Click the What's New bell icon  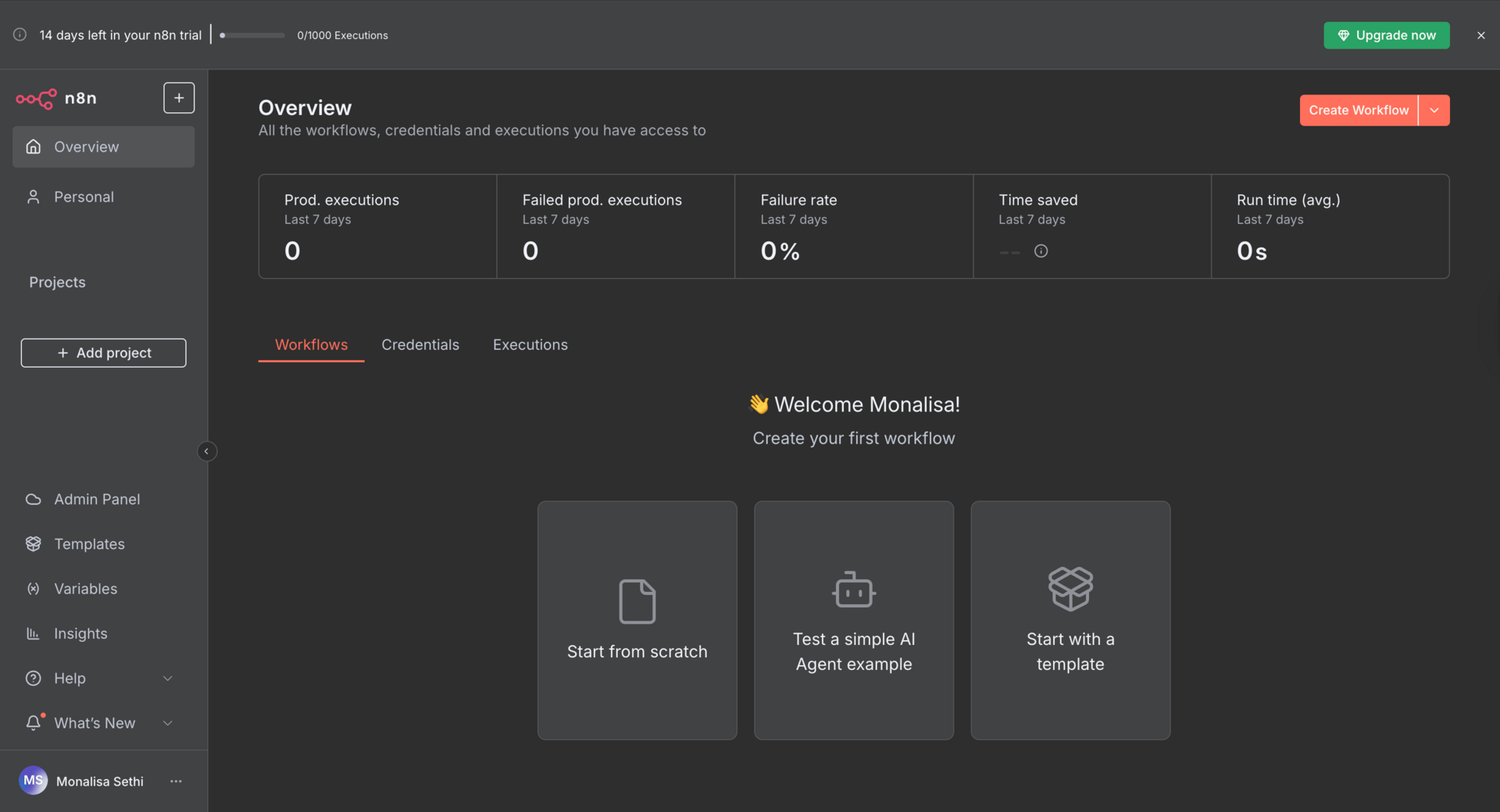pyautogui.click(x=33, y=723)
